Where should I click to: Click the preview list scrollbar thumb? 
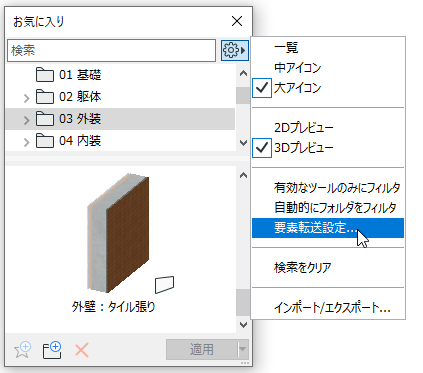tap(243, 302)
